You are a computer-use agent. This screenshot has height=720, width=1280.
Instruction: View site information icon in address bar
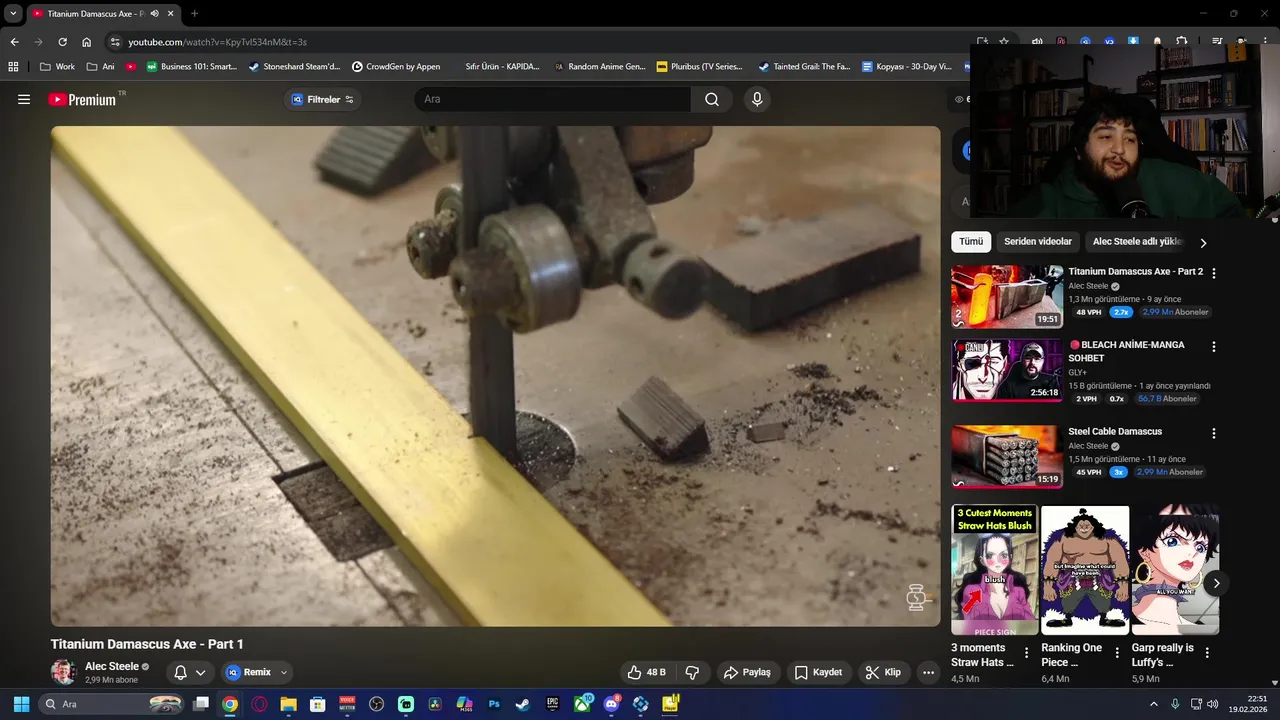click(x=115, y=42)
